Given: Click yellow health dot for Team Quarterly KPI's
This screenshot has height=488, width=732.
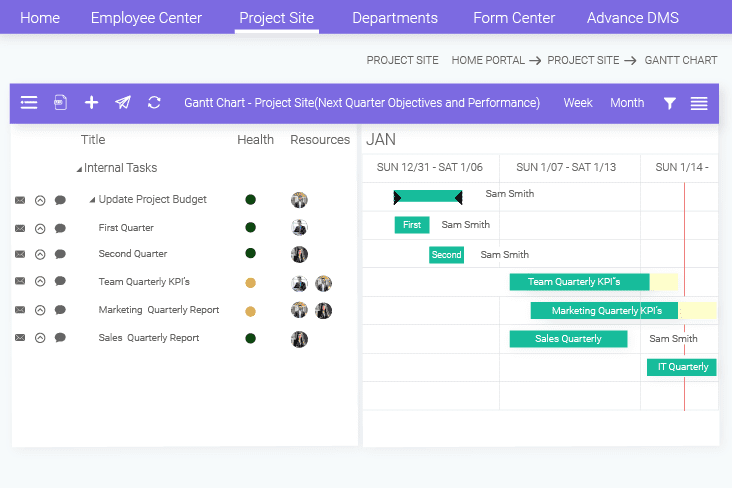Looking at the screenshot, I should [251, 283].
